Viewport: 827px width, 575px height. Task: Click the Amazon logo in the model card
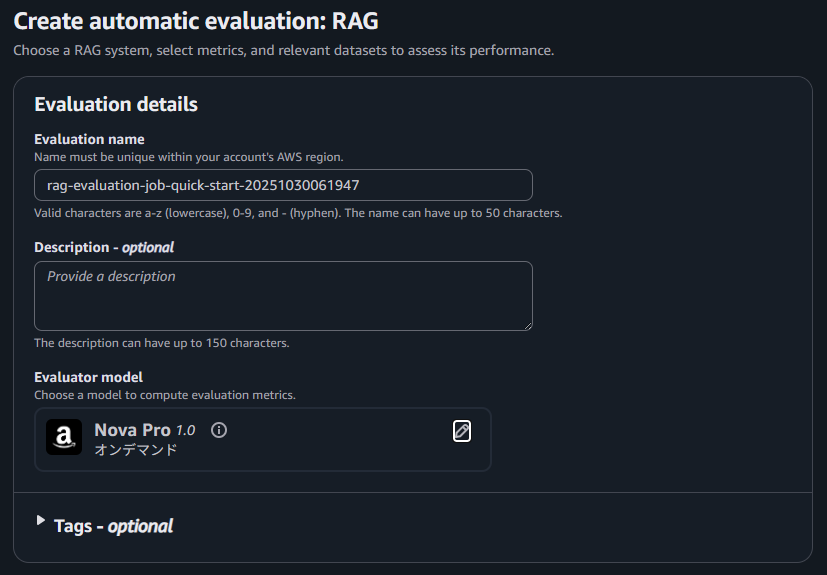(64, 437)
